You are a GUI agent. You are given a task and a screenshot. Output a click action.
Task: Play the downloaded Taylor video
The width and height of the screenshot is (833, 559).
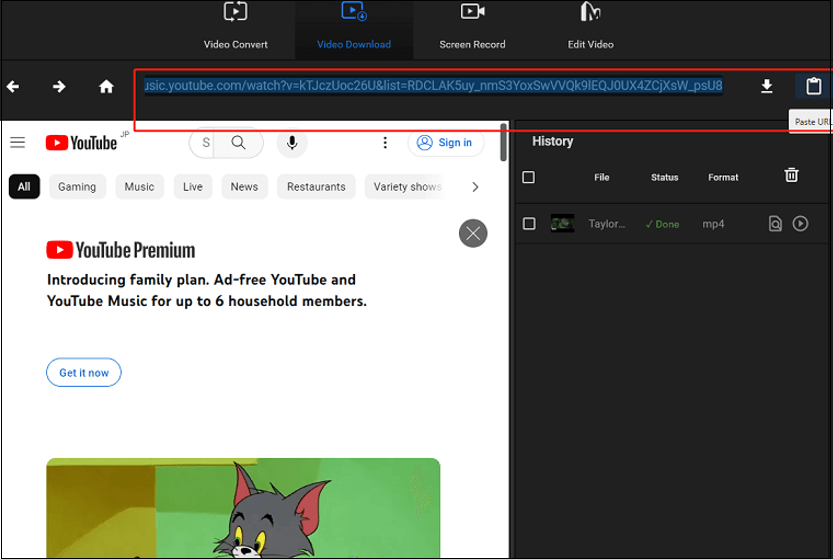[800, 224]
